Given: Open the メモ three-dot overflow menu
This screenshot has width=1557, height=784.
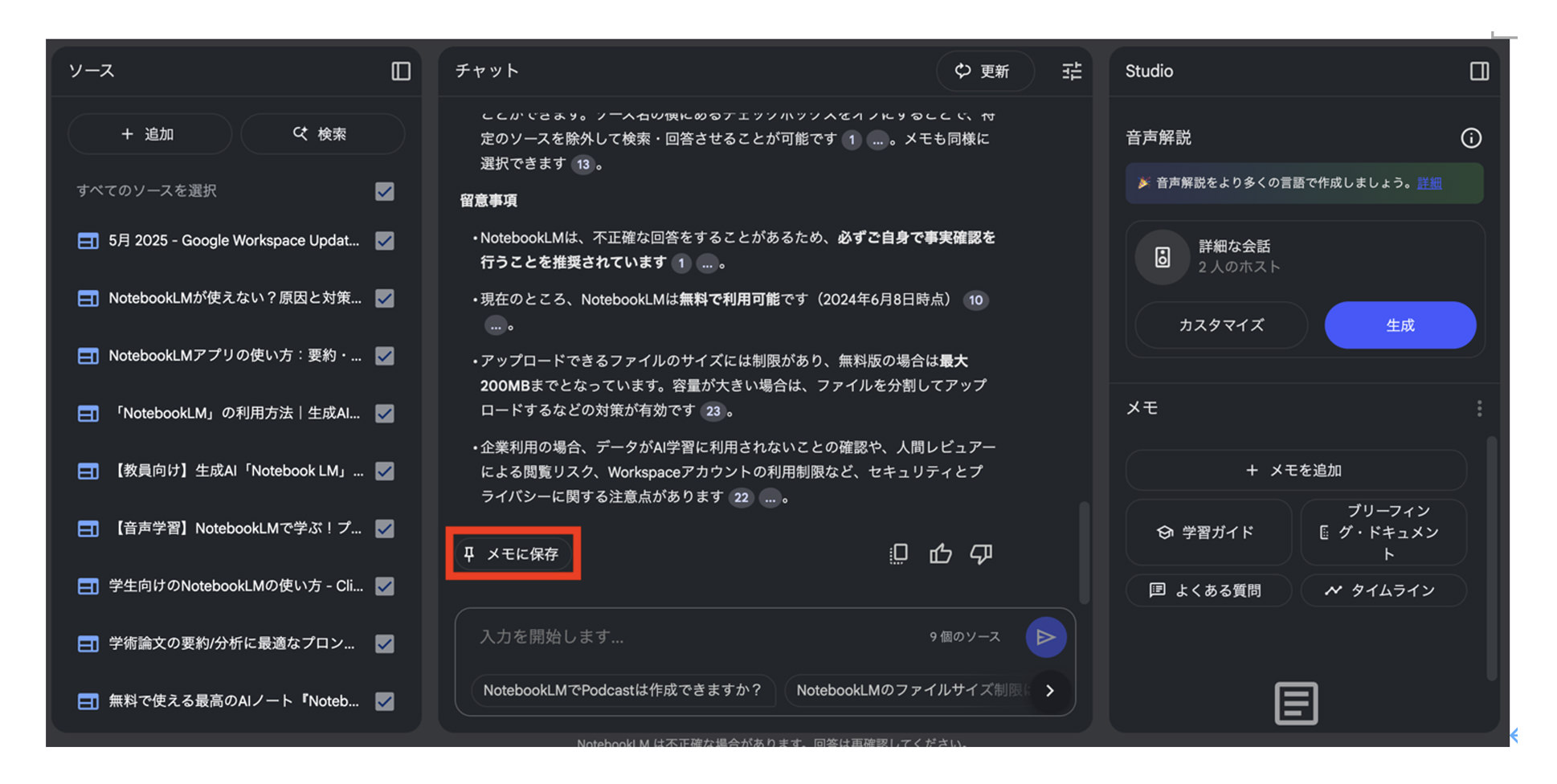Looking at the screenshot, I should (x=1478, y=408).
